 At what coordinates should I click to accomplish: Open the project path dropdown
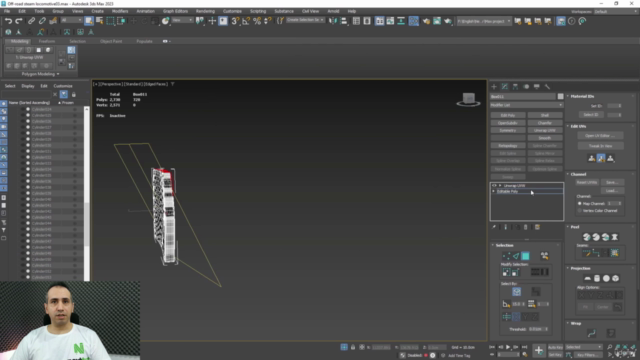484,21
